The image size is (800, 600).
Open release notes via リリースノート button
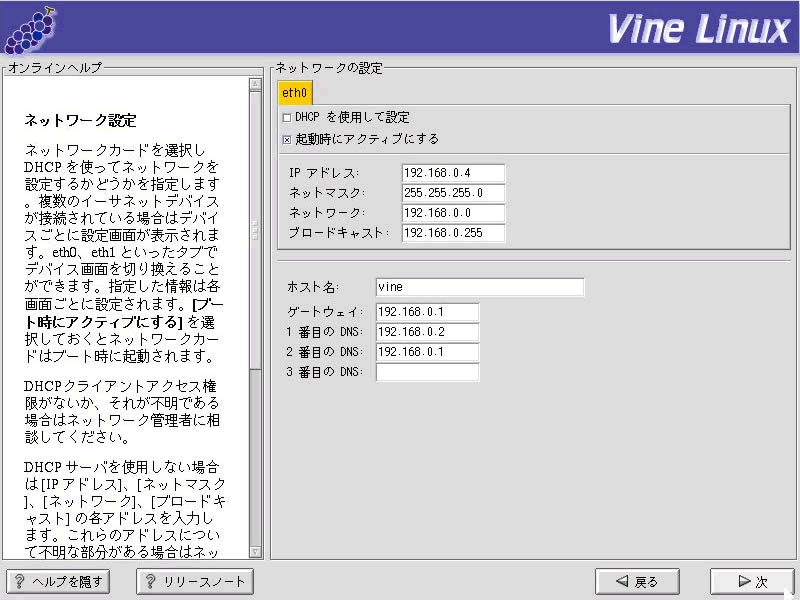[x=195, y=582]
